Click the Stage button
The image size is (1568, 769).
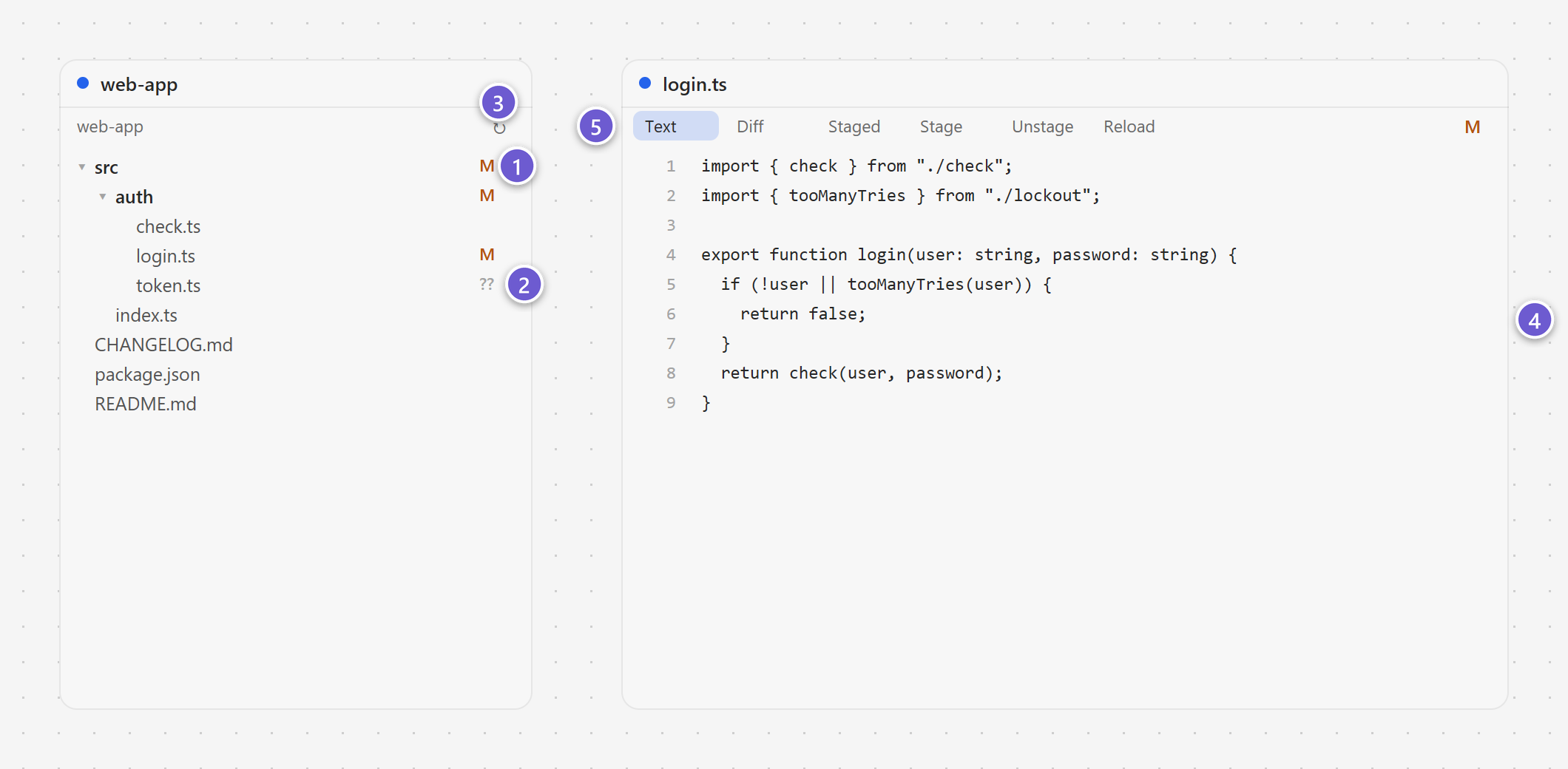pyautogui.click(x=941, y=126)
